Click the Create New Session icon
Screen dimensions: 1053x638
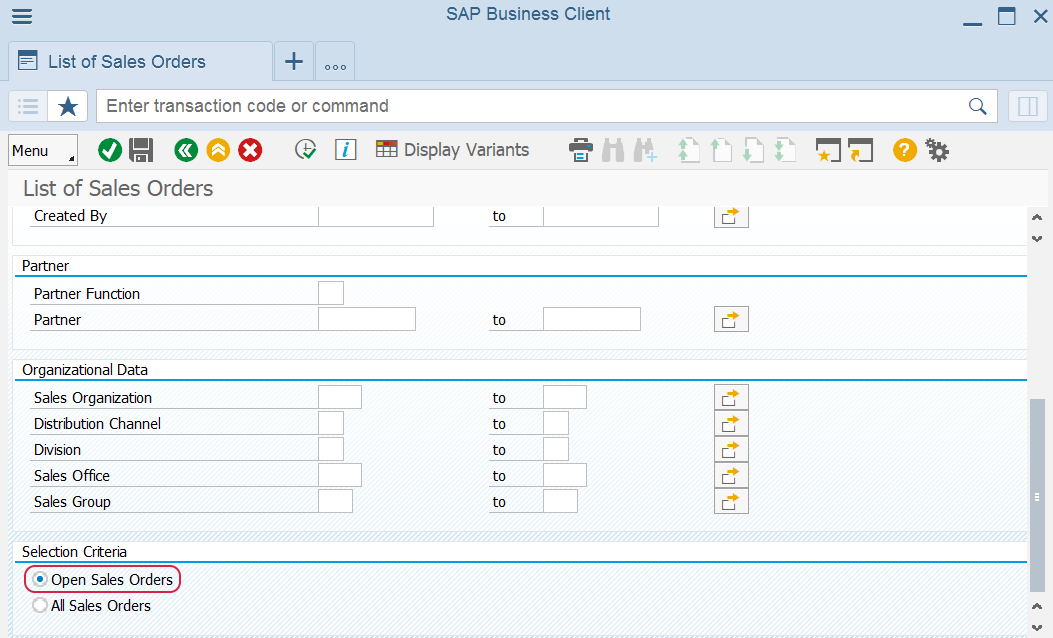[x=828, y=150]
